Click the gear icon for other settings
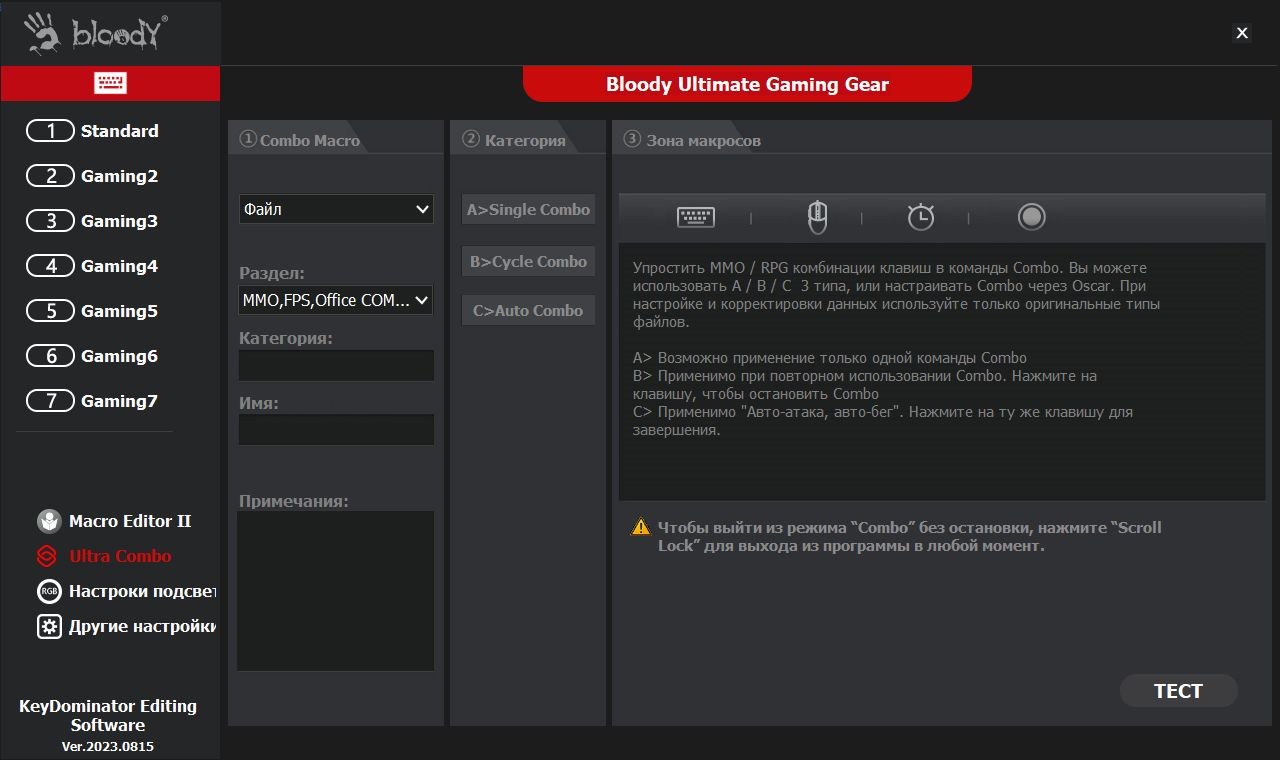The image size is (1280, 760). 49,627
